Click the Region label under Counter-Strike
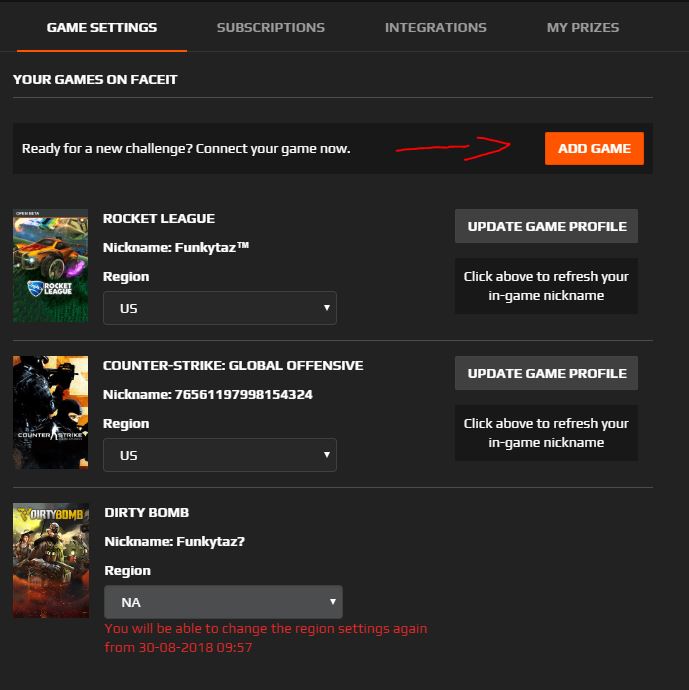The height and width of the screenshot is (690, 689). coord(126,423)
